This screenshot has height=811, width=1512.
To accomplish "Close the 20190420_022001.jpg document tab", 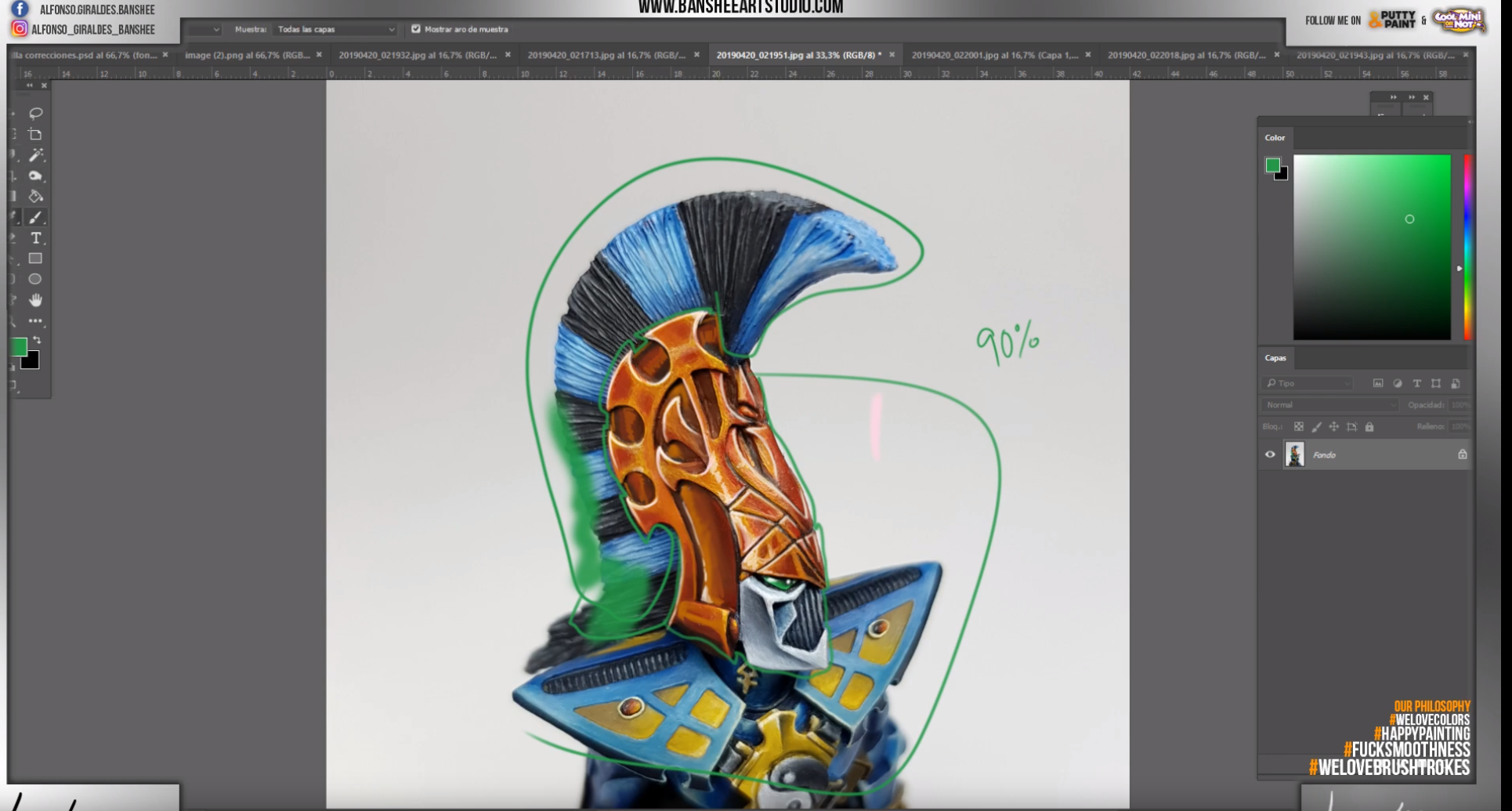I will pos(1087,55).
